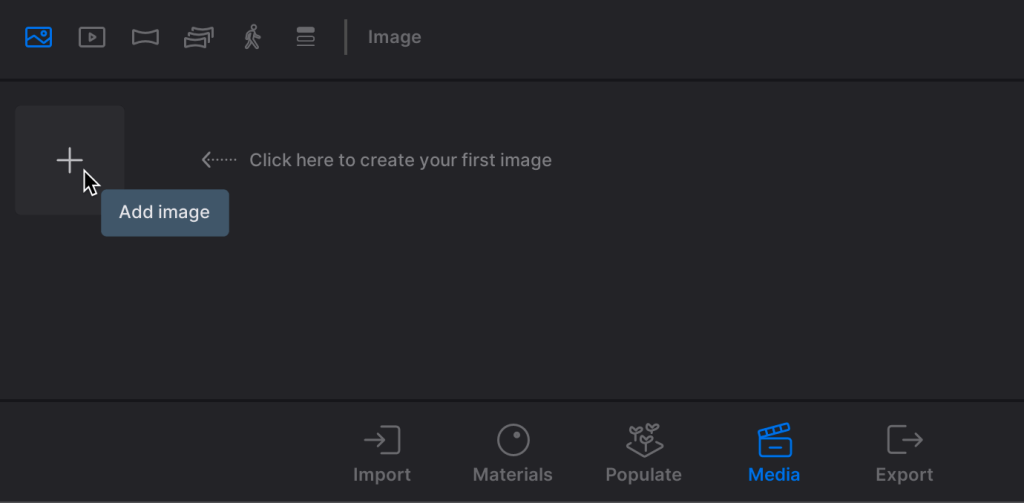Image resolution: width=1024 pixels, height=503 pixels.
Task: Click the Populate plants icon
Action: pyautogui.click(x=644, y=439)
